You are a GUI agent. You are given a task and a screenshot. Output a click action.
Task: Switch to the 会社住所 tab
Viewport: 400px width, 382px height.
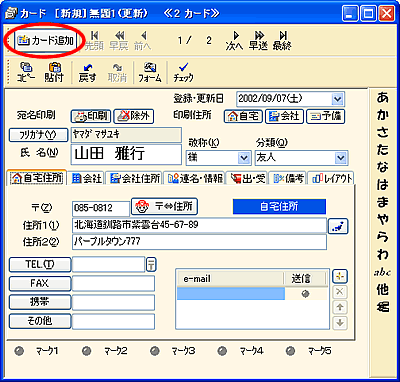135,179
